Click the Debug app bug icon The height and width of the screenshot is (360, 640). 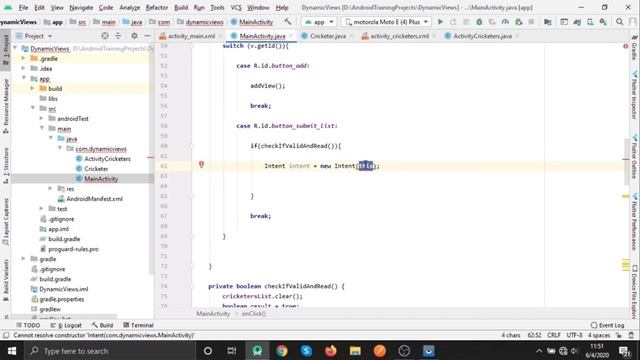tap(479, 22)
